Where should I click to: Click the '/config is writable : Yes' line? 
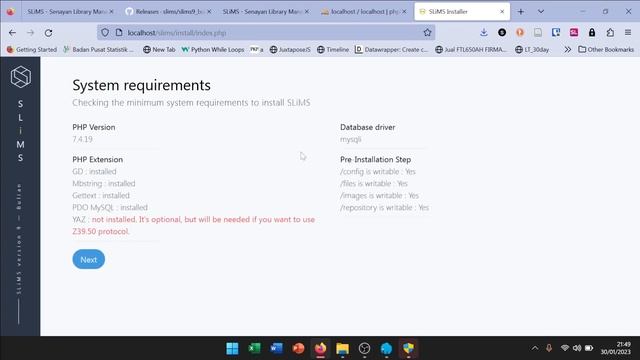tap(378, 171)
